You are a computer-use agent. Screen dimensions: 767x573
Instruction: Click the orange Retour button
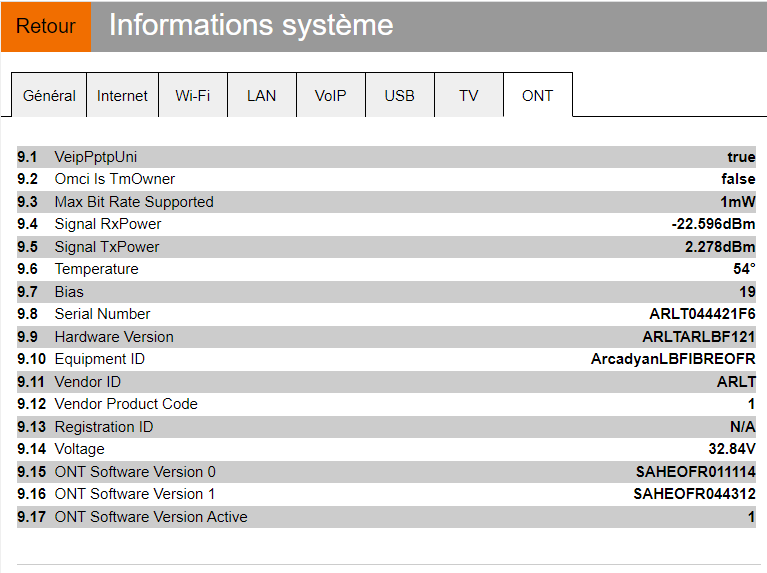46,26
